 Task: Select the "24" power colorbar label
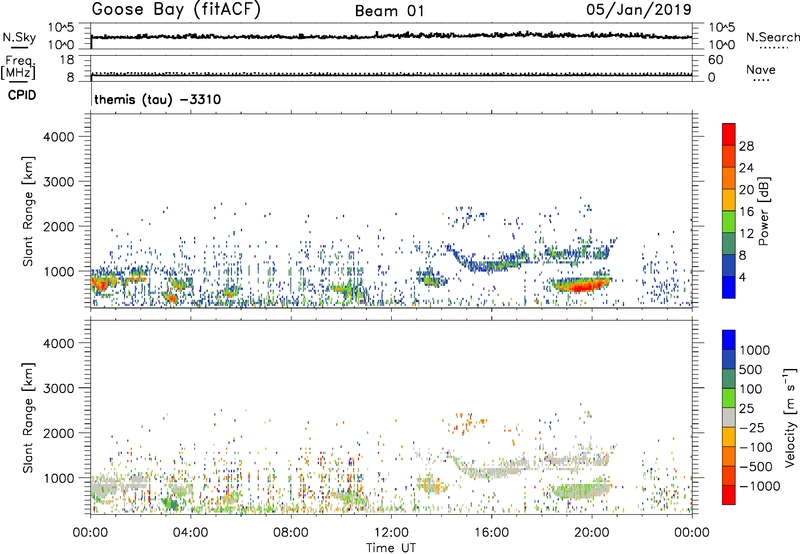pyautogui.click(x=746, y=168)
